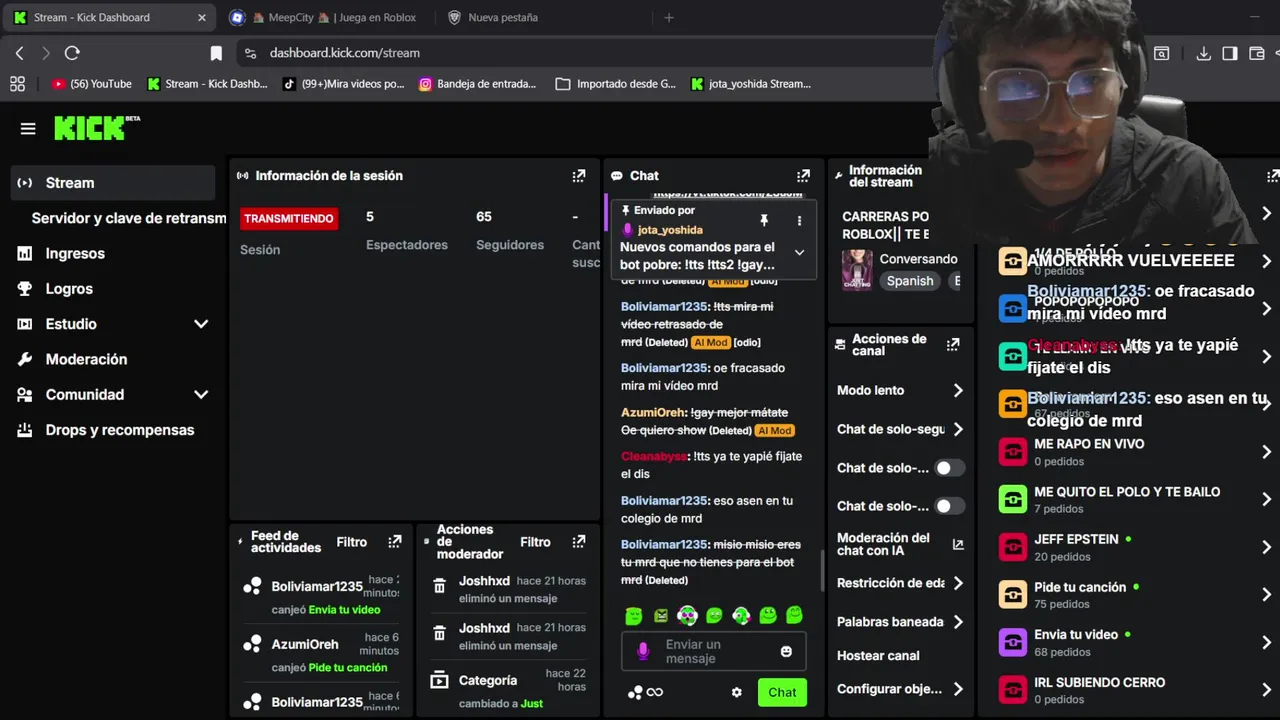
Task: Click the Conversando category thumbnail
Action: pos(857,269)
